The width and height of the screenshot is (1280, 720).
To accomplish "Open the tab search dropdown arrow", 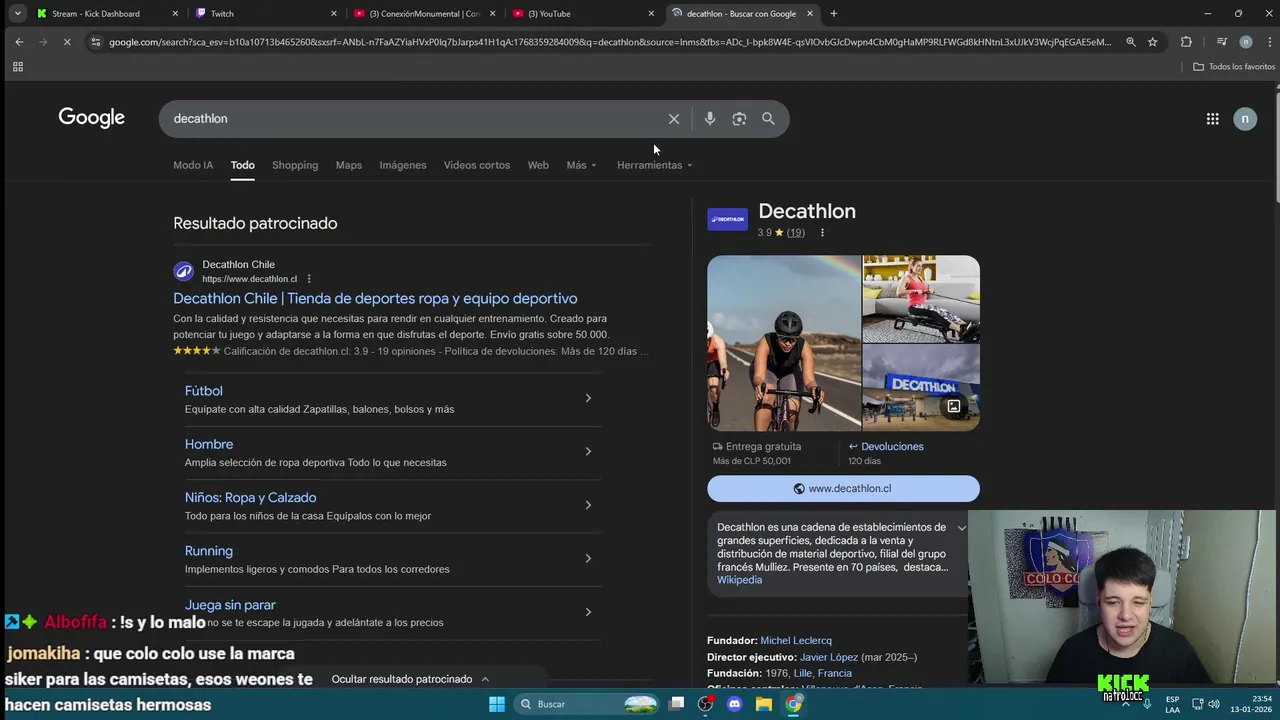I will pyautogui.click(x=17, y=14).
